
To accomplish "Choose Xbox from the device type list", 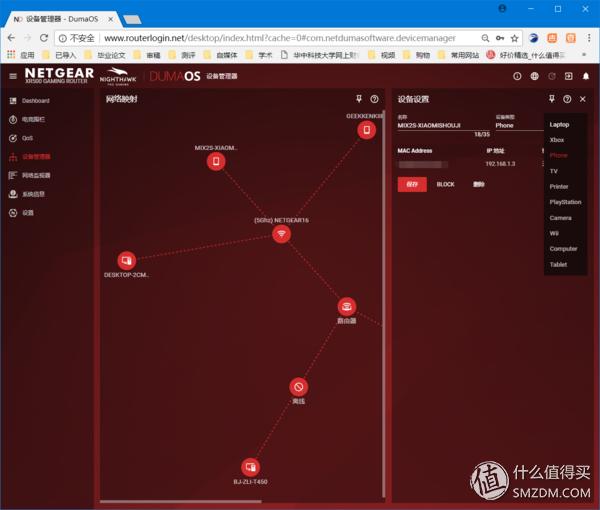I will pos(557,140).
